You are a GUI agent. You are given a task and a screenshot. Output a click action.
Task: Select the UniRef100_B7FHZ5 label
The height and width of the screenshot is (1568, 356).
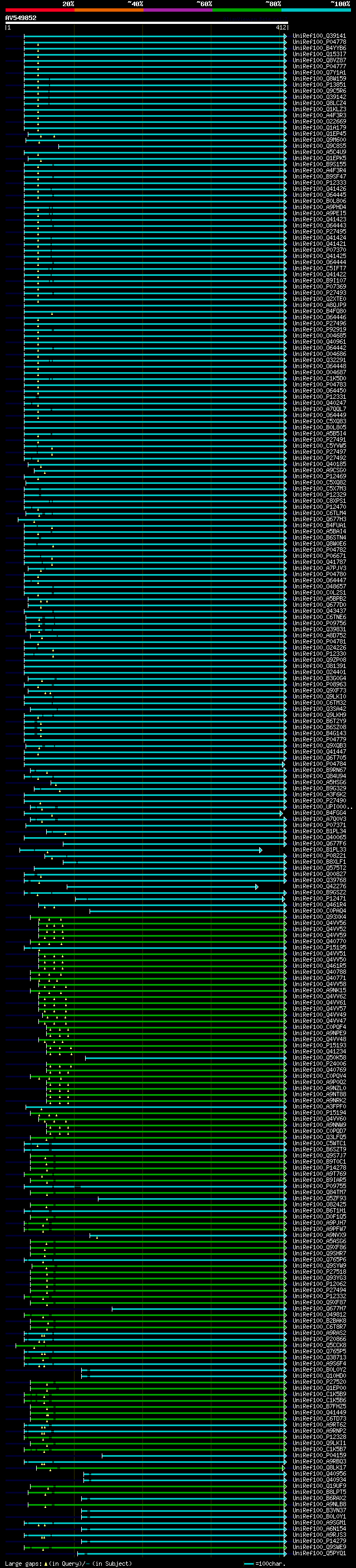(x=319, y=1407)
